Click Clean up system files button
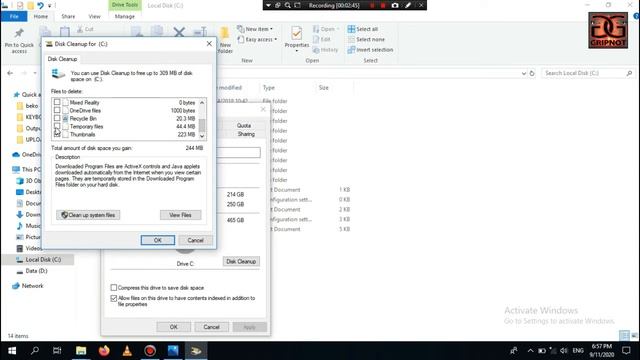 pos(88,215)
